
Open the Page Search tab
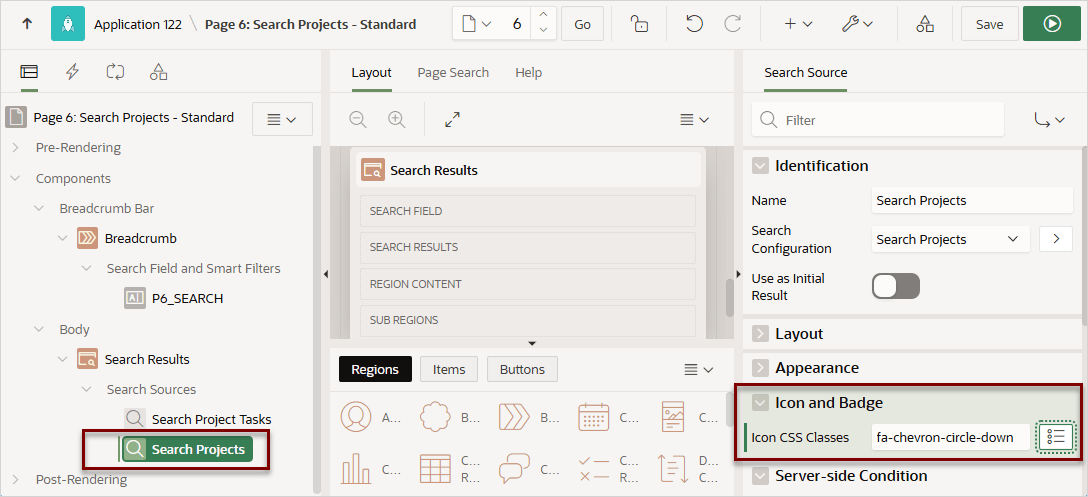pyautogui.click(x=453, y=73)
